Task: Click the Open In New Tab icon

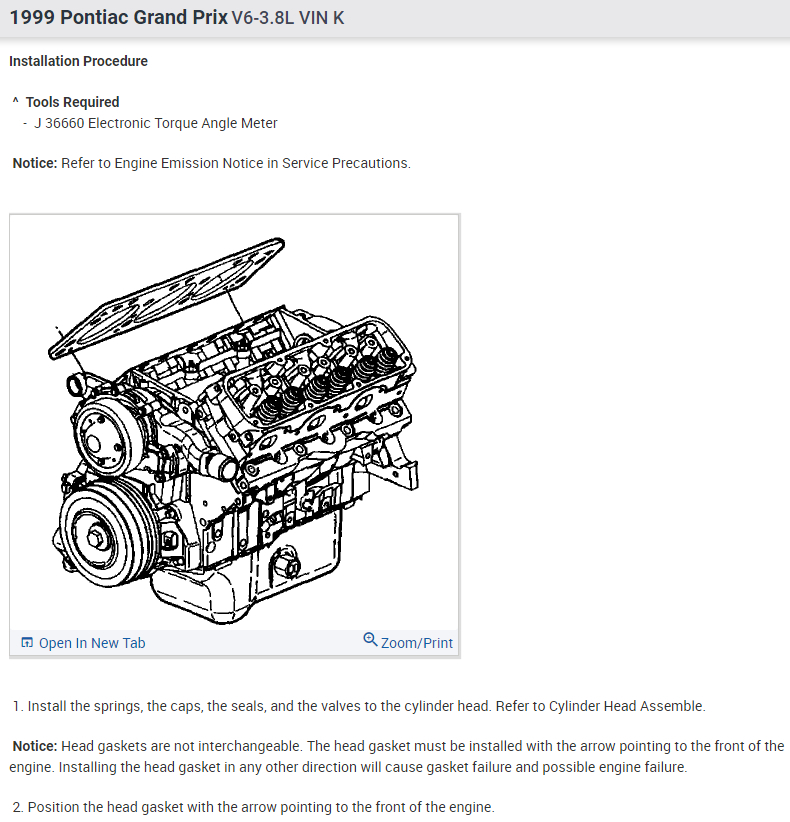Action: [x=27, y=642]
